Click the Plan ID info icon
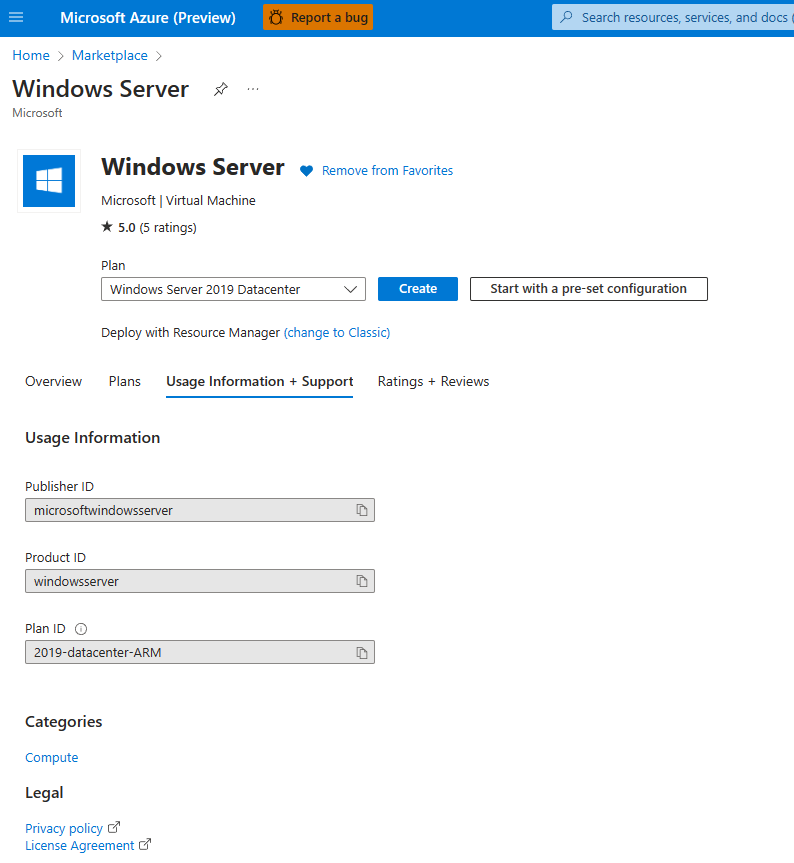 pyautogui.click(x=81, y=629)
